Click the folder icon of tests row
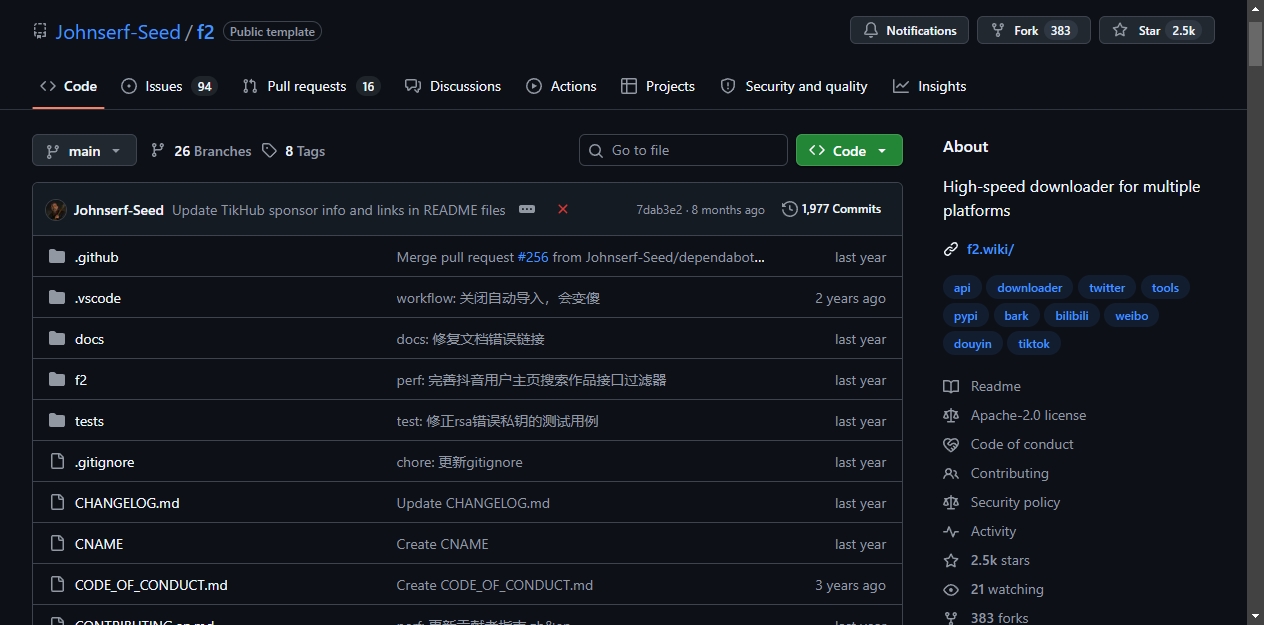 click(x=57, y=421)
